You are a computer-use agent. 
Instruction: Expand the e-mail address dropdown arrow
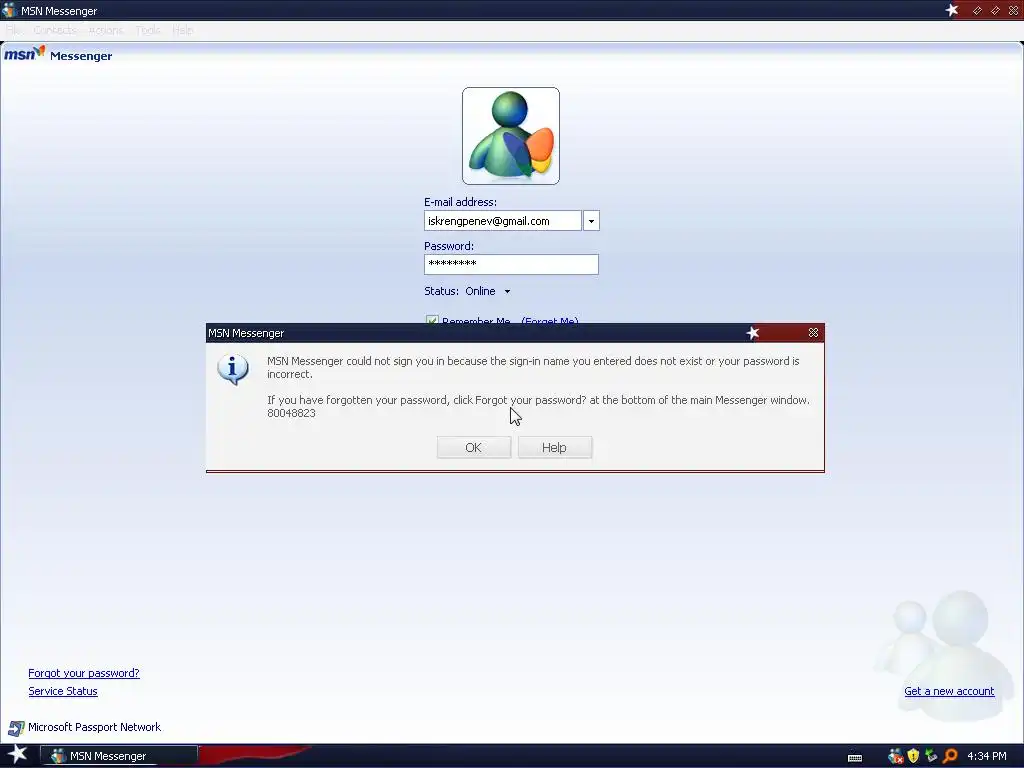[x=591, y=221]
